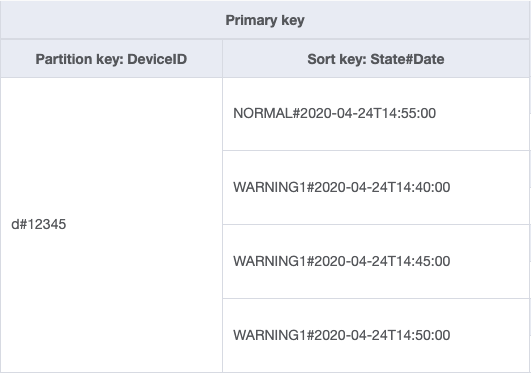This screenshot has height=373, width=531.
Task: Select the Partition key: DeviceID column header
Action: tap(111, 59)
